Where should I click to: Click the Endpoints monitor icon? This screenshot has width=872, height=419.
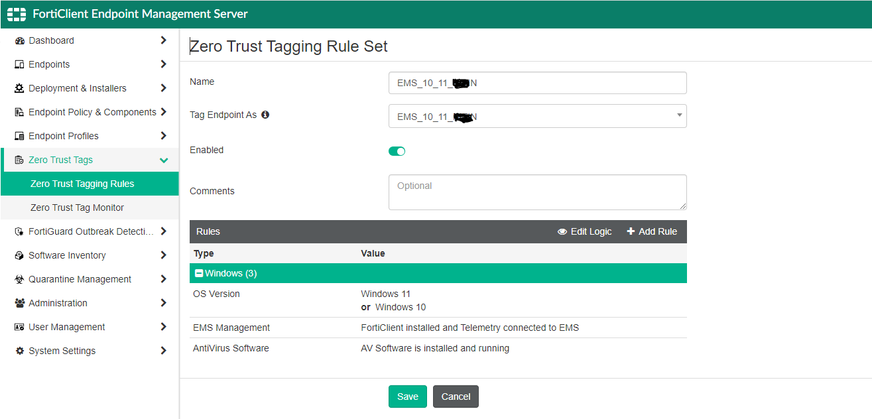(19, 65)
